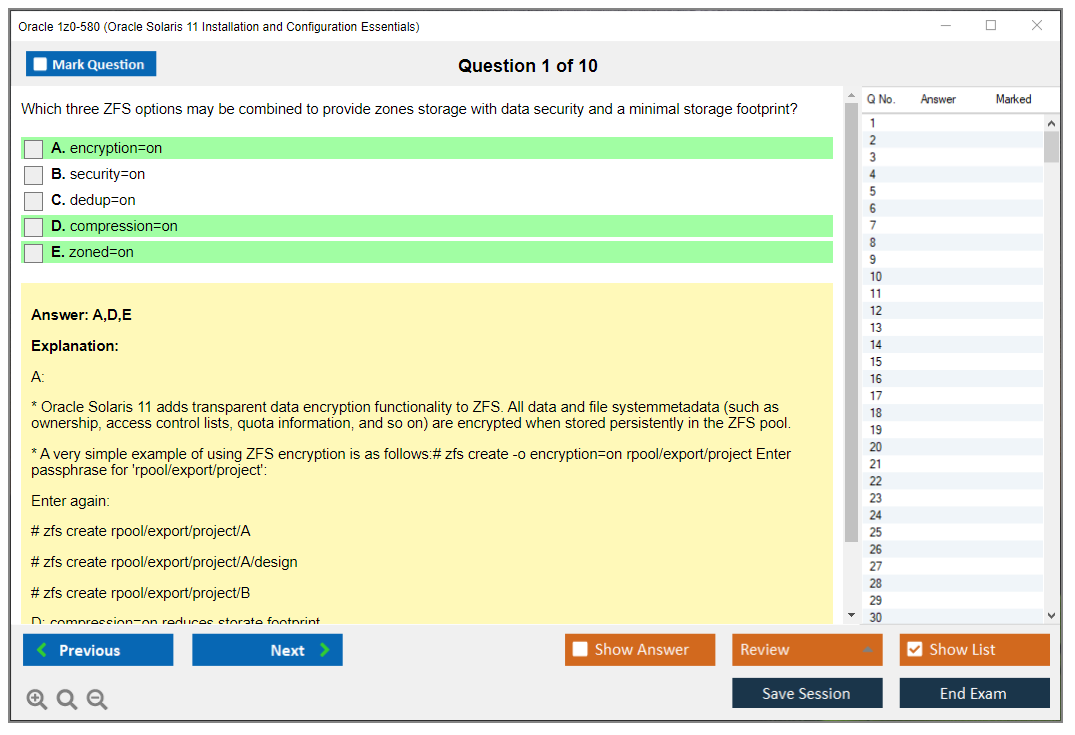Click the green right arrow on Next
The height and width of the screenshot is (735, 1075).
pyautogui.click(x=325, y=650)
